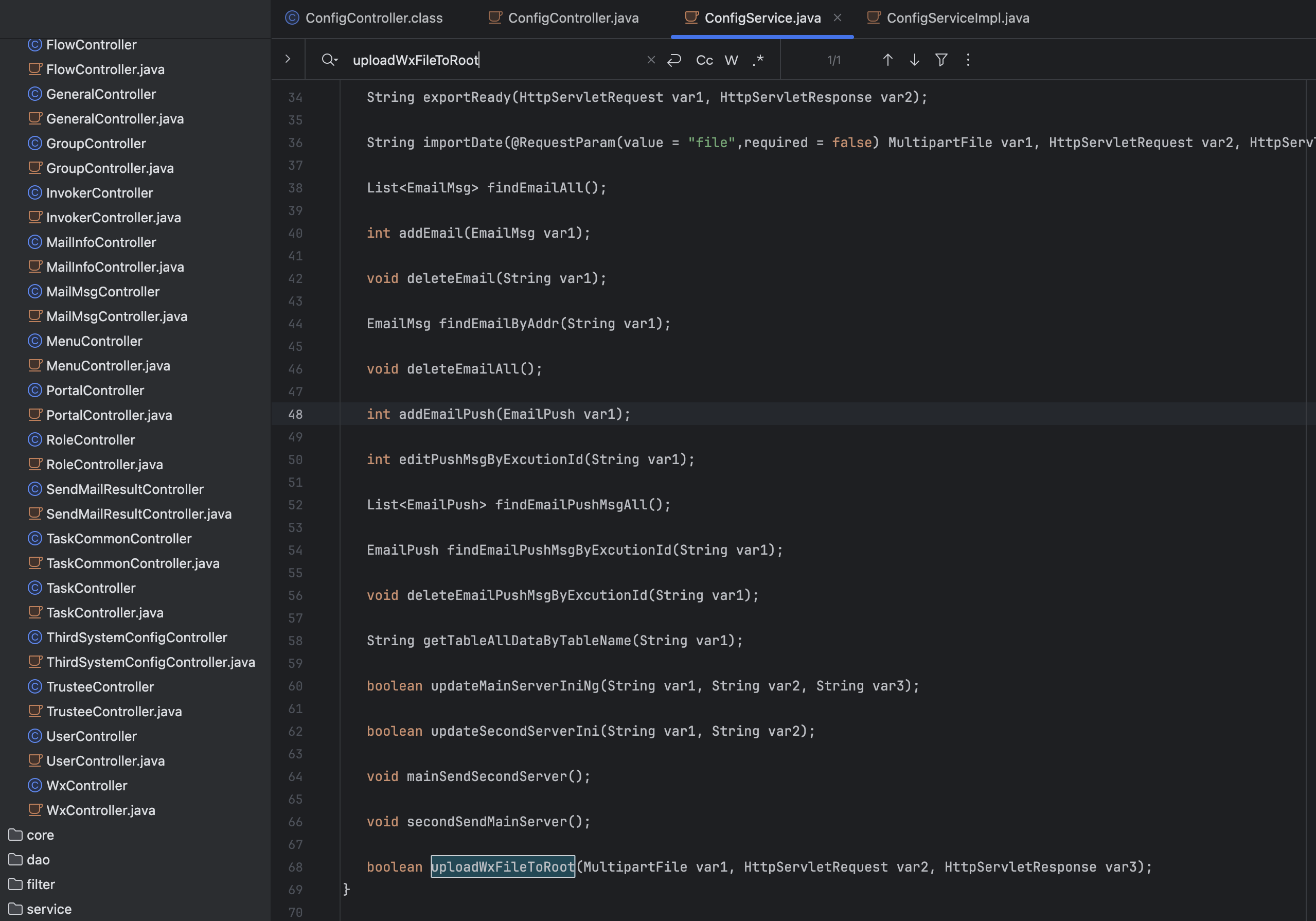Open UserController.java in the tree
Image resolution: width=1316 pixels, height=921 pixels.
tap(105, 760)
